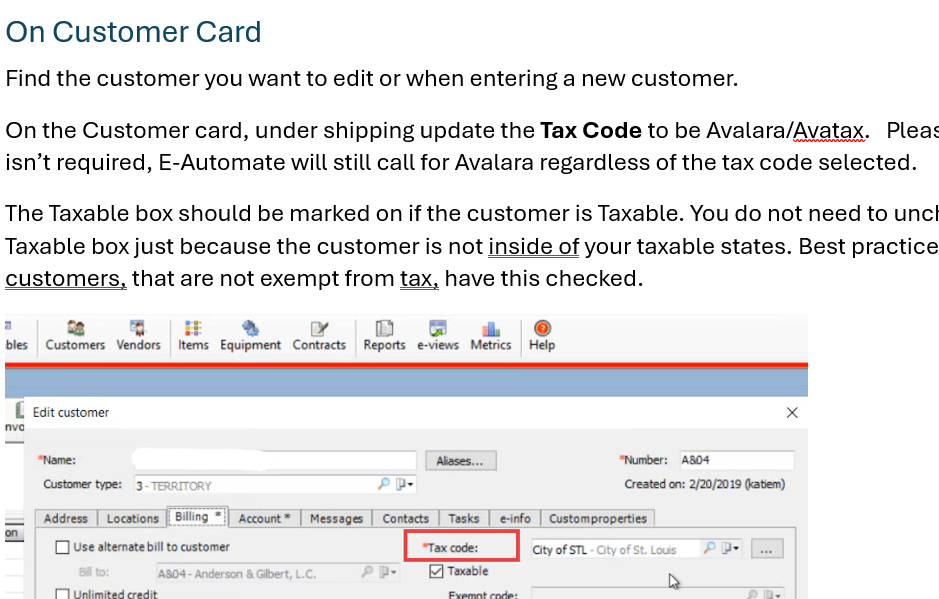Click the Number field showing A&04
Screen dimensions: 939x599
pos(737,460)
